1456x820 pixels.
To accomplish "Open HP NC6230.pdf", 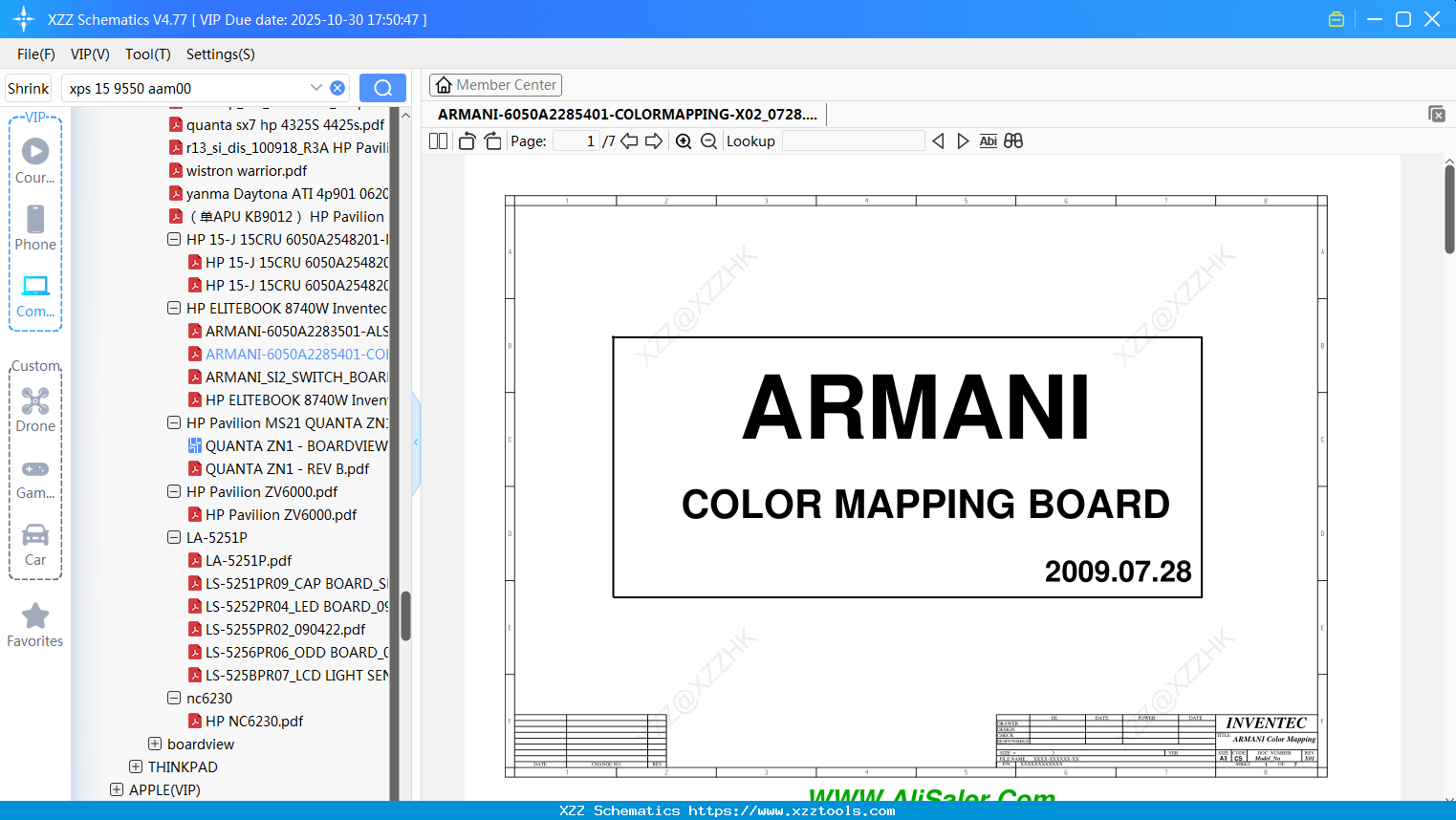I will (246, 722).
